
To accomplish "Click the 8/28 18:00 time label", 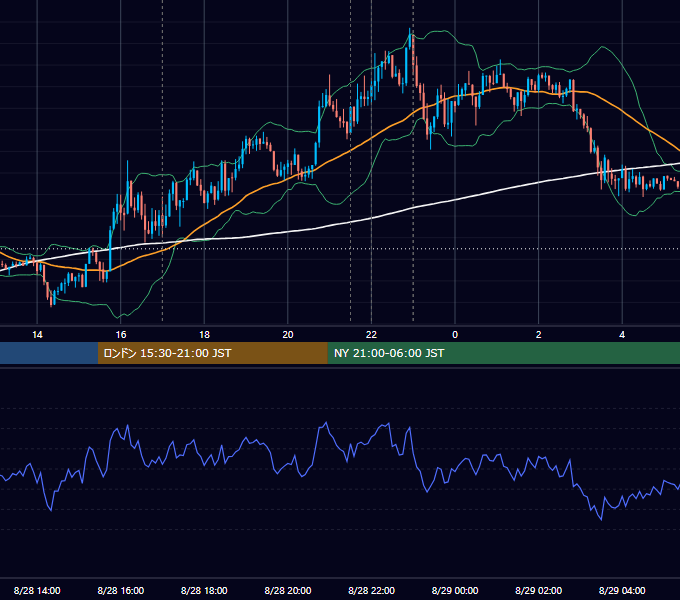I will pos(204,590).
